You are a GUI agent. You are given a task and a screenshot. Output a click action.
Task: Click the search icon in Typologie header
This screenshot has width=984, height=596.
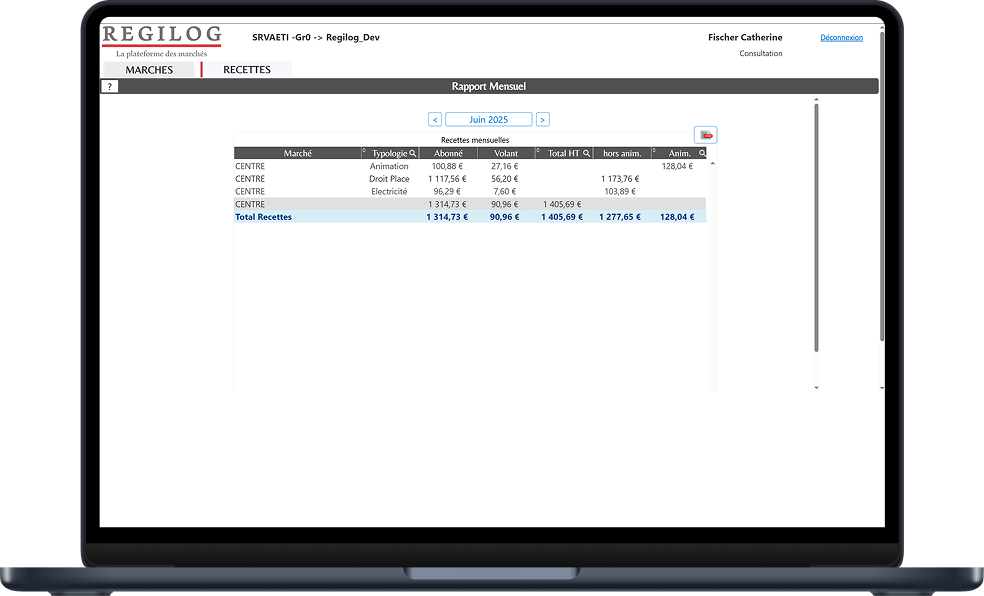tap(413, 153)
